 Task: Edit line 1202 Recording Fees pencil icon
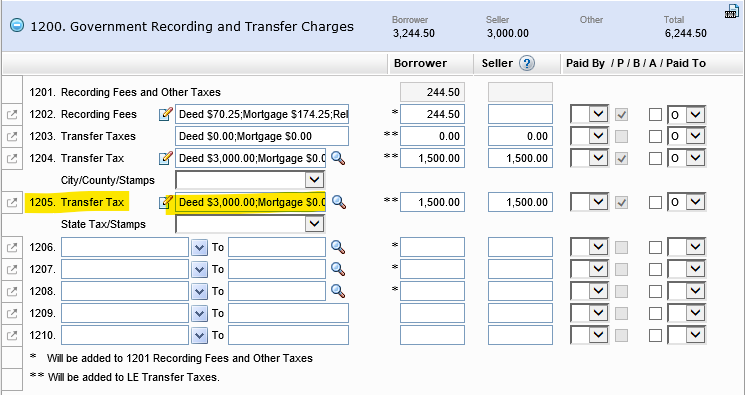coord(165,114)
